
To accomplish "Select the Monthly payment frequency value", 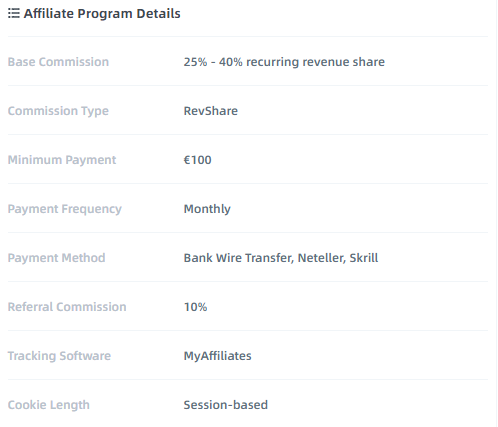I will tap(207, 209).
